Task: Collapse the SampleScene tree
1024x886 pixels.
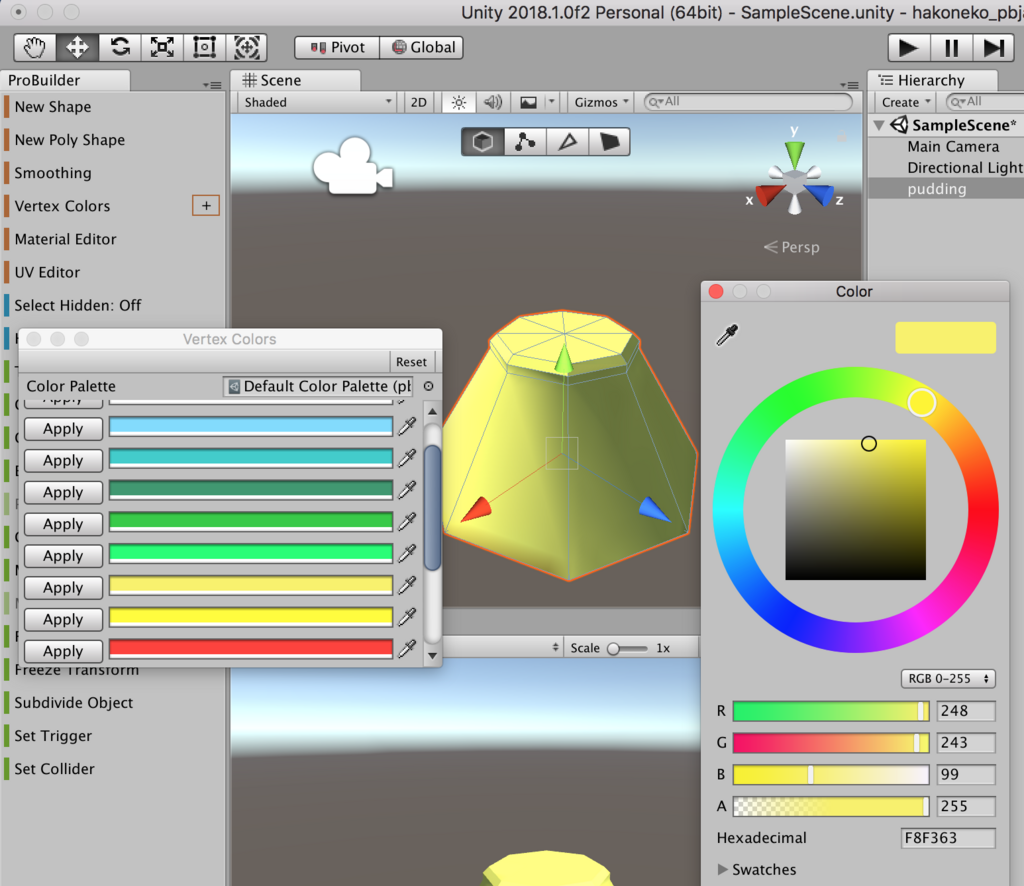Action: tap(879, 125)
